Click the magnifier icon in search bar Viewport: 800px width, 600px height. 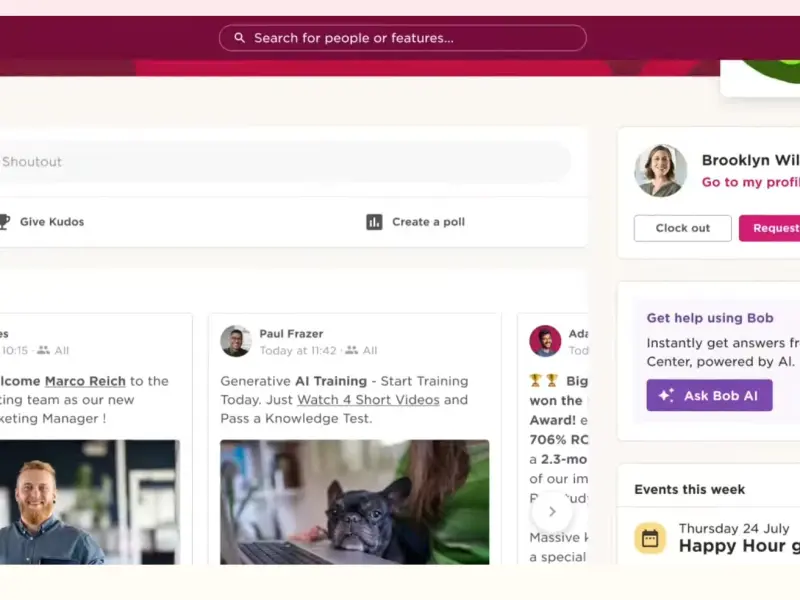pos(239,38)
